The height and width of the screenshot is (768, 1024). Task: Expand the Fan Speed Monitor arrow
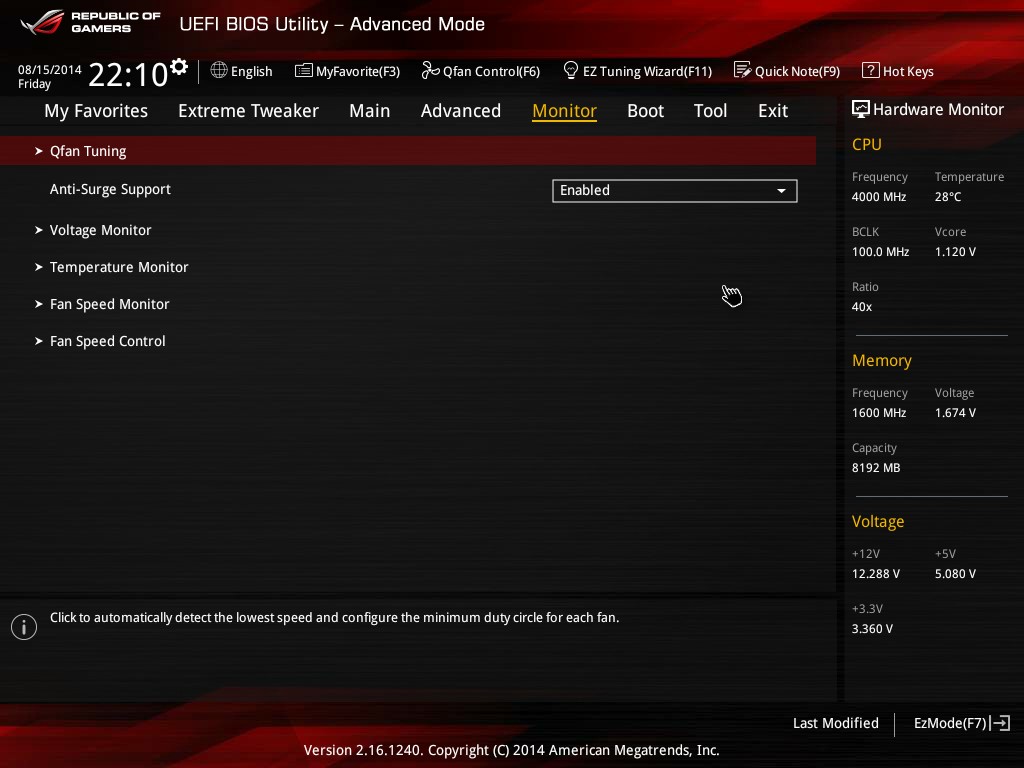(39, 304)
